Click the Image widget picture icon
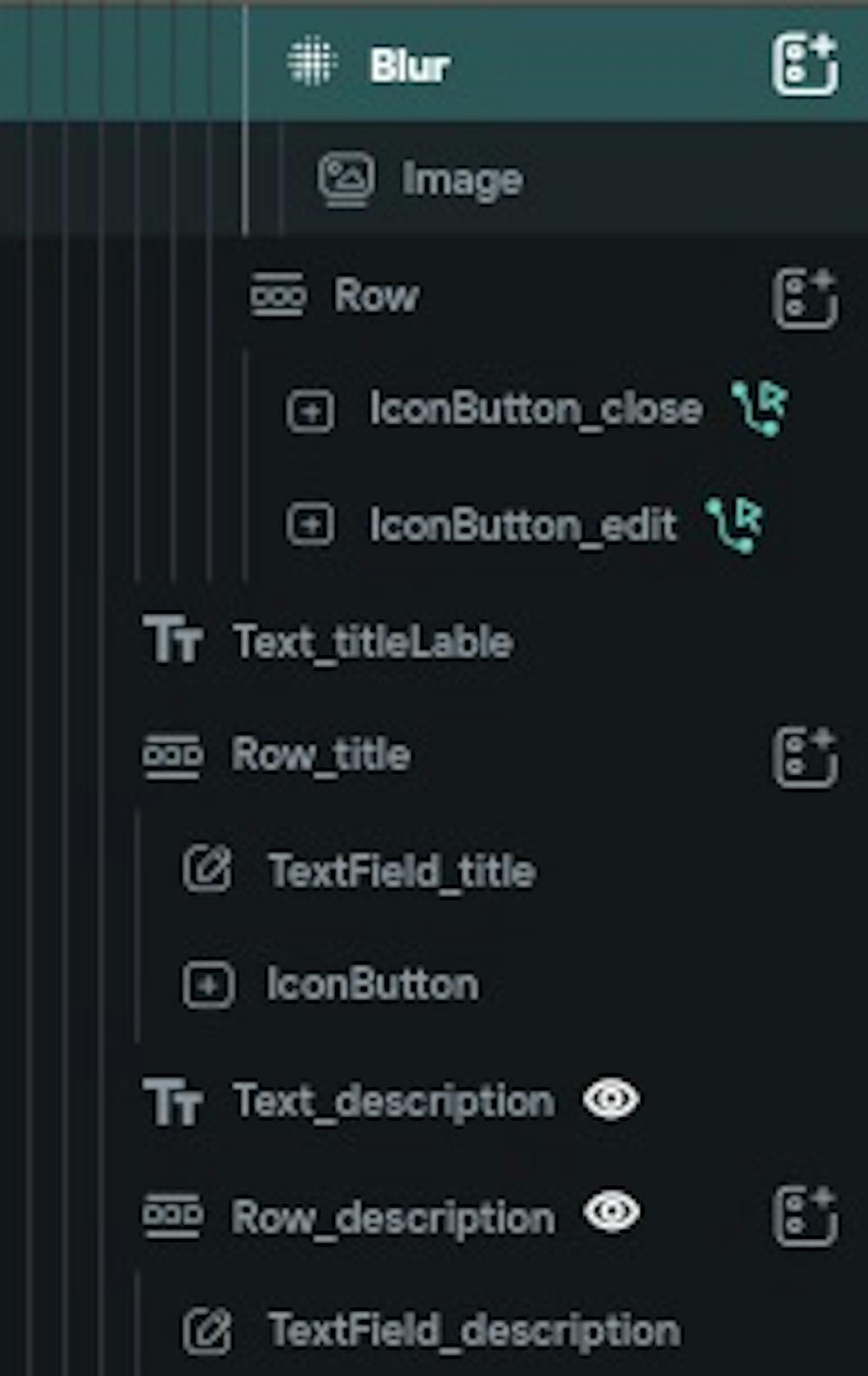 tap(346, 180)
